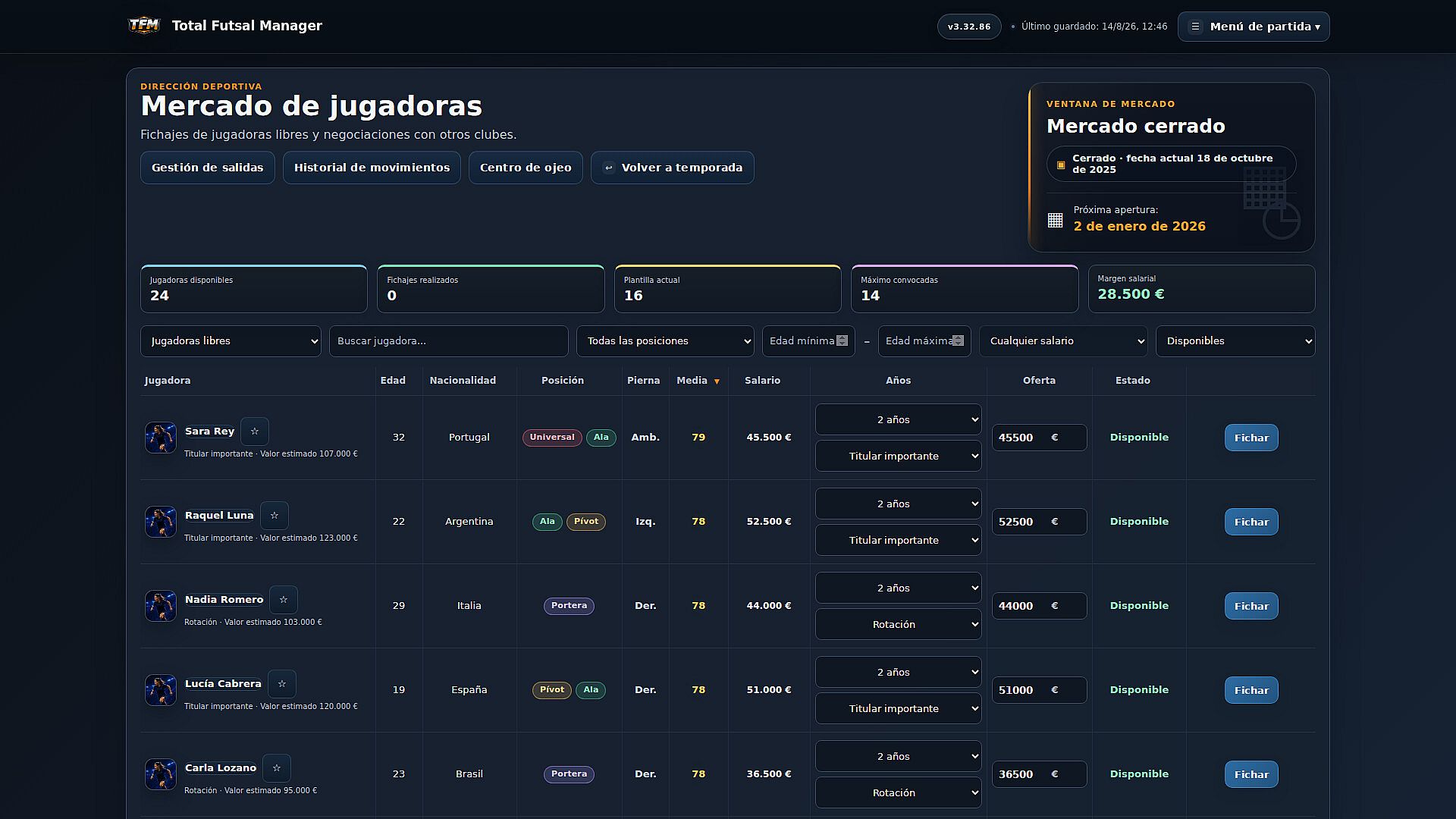Click the Edad máxima stepper arrows
The height and width of the screenshot is (819, 1456).
(958, 341)
